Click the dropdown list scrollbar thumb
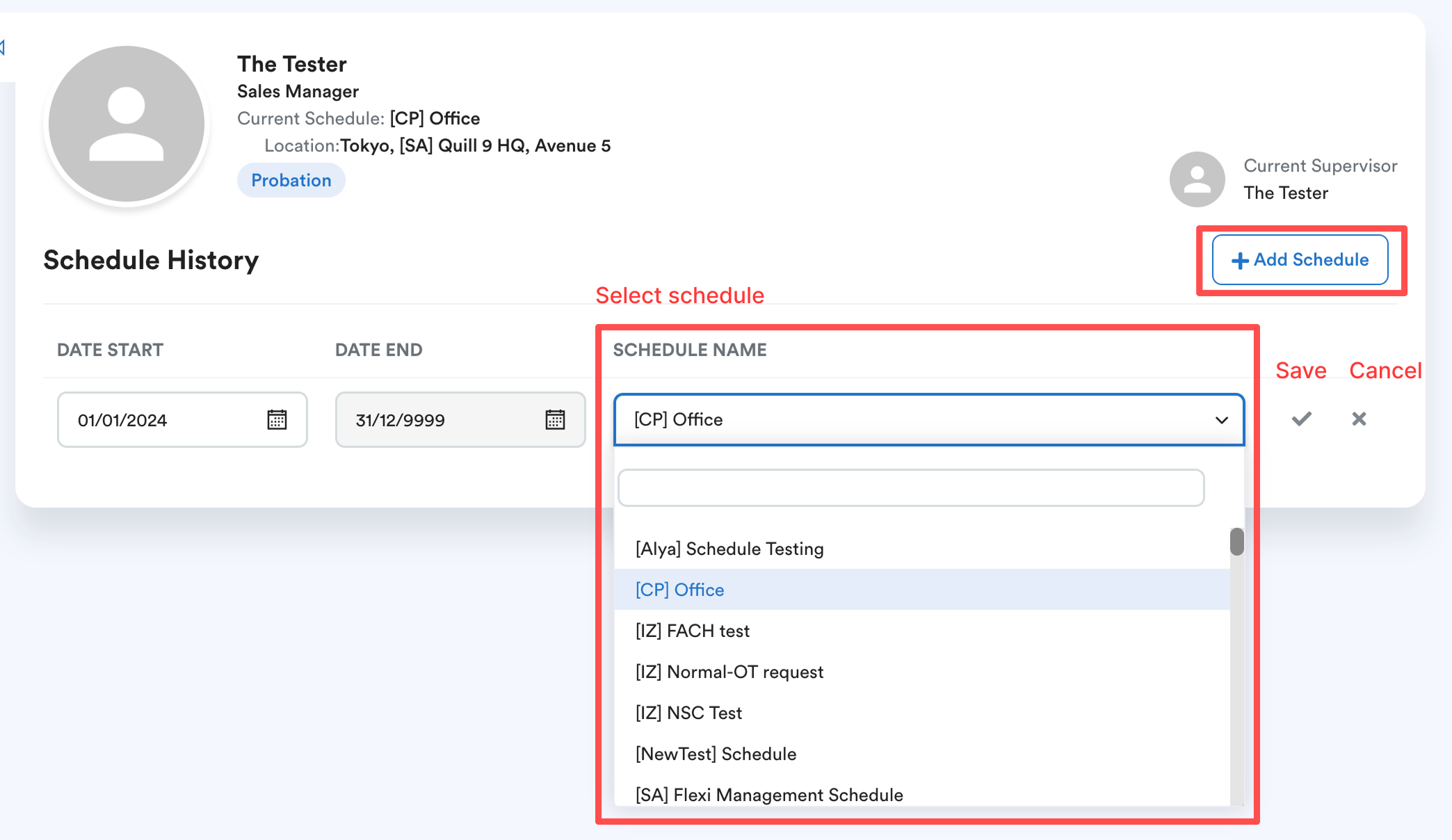1452x840 pixels. tap(1236, 542)
